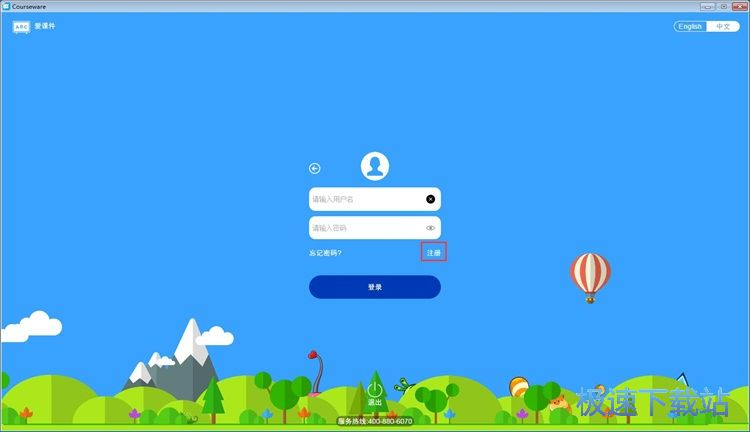Focus the username input field
Image resolution: width=750 pixels, height=432 pixels.
pyautogui.click(x=375, y=199)
